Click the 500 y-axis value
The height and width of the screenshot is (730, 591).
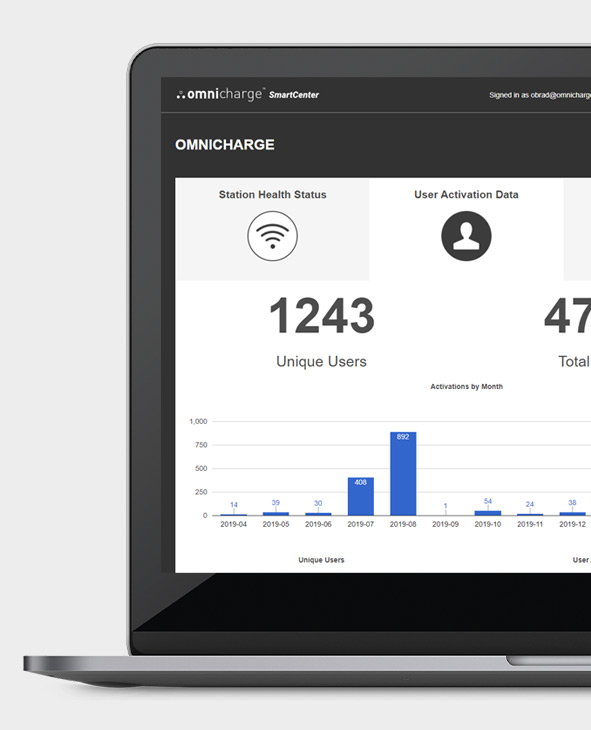(x=201, y=468)
